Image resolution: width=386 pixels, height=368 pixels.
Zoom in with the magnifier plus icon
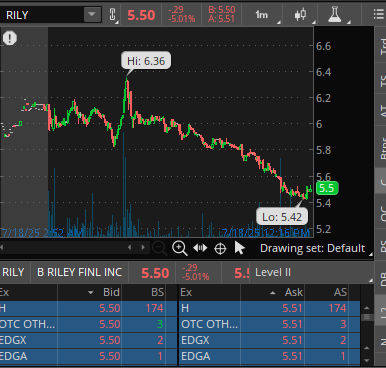(x=179, y=248)
